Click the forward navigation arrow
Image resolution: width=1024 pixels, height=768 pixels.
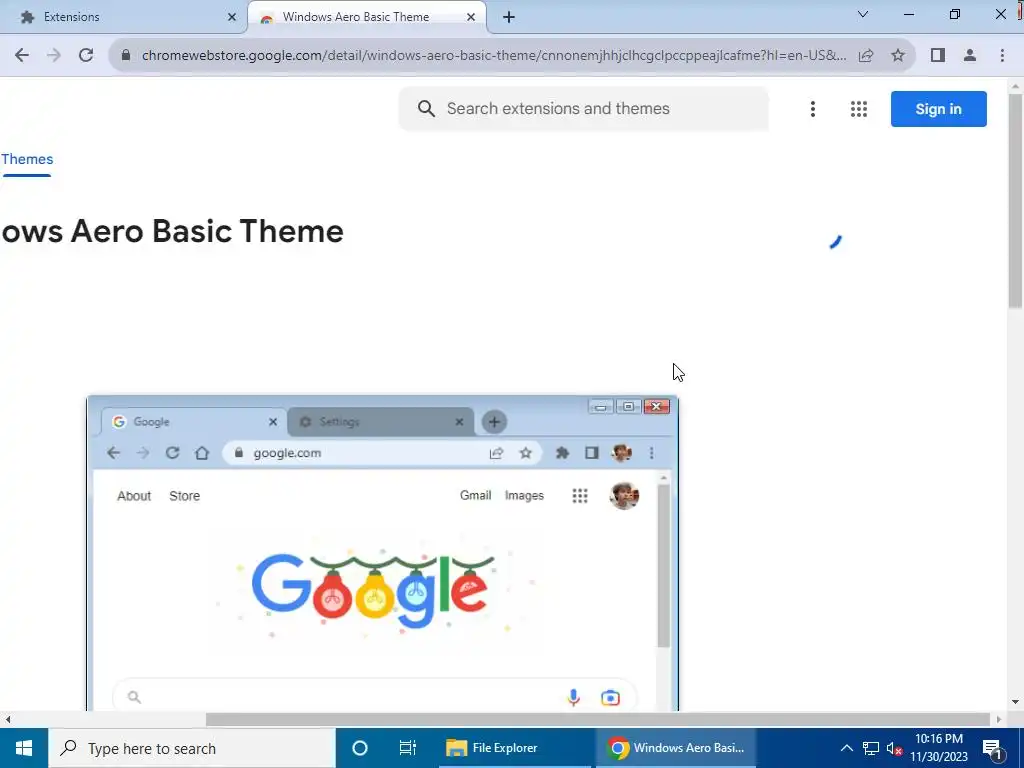[54, 56]
